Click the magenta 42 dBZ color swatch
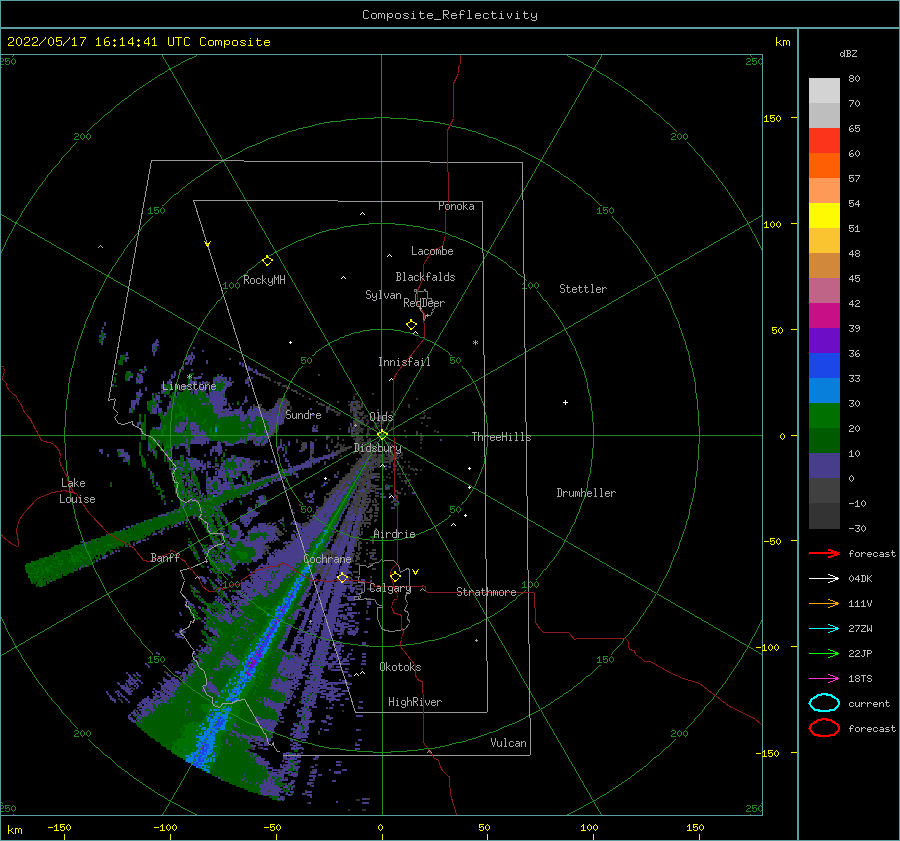 pyautogui.click(x=824, y=315)
